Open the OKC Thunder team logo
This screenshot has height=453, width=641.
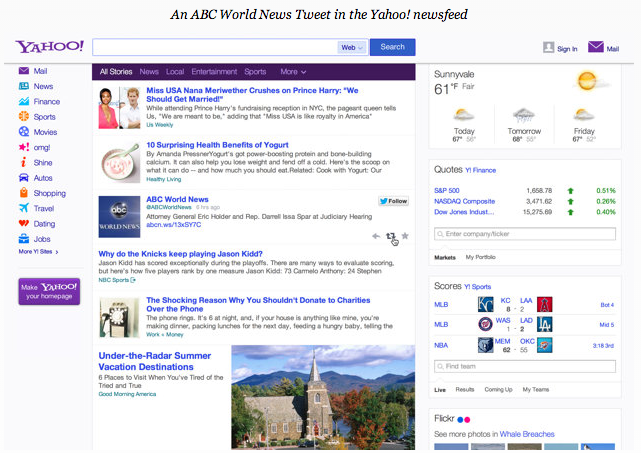pos(545,345)
